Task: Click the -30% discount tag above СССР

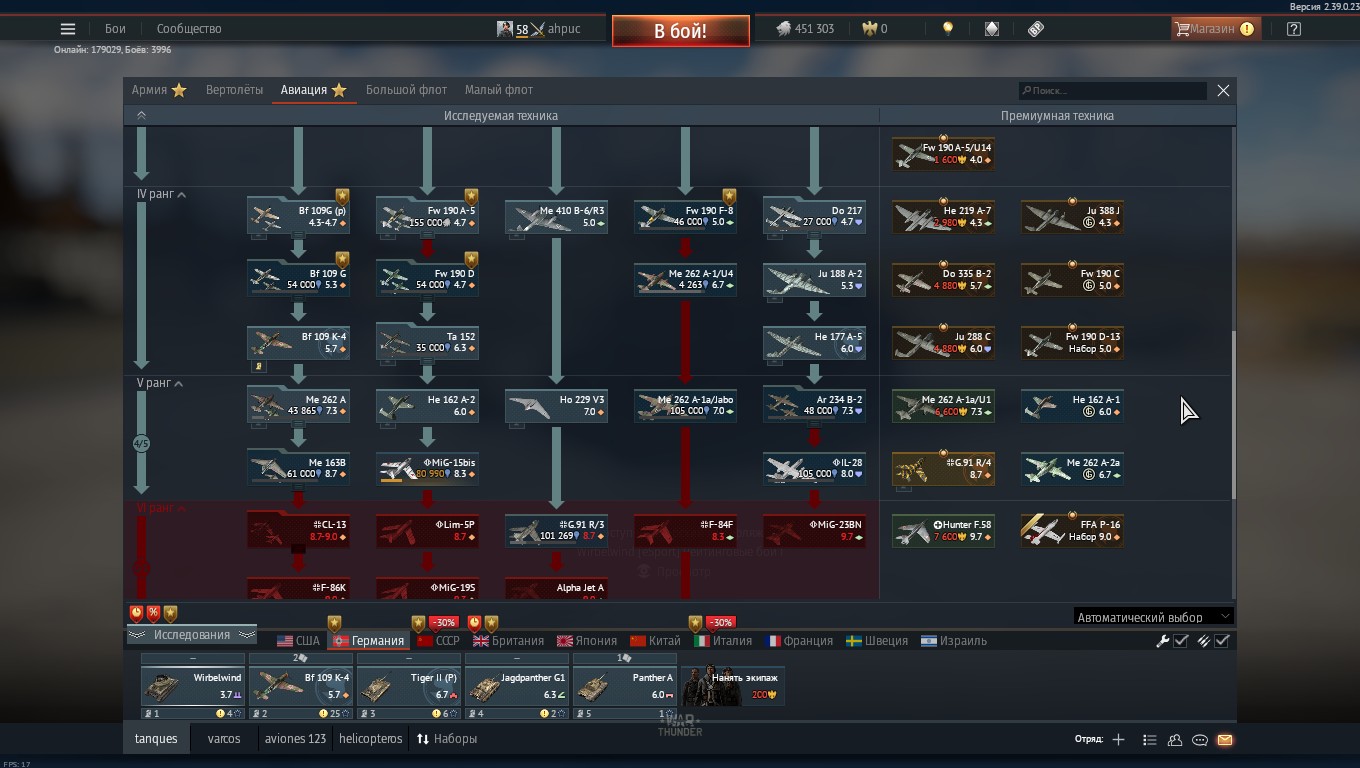Action: [x=443, y=622]
